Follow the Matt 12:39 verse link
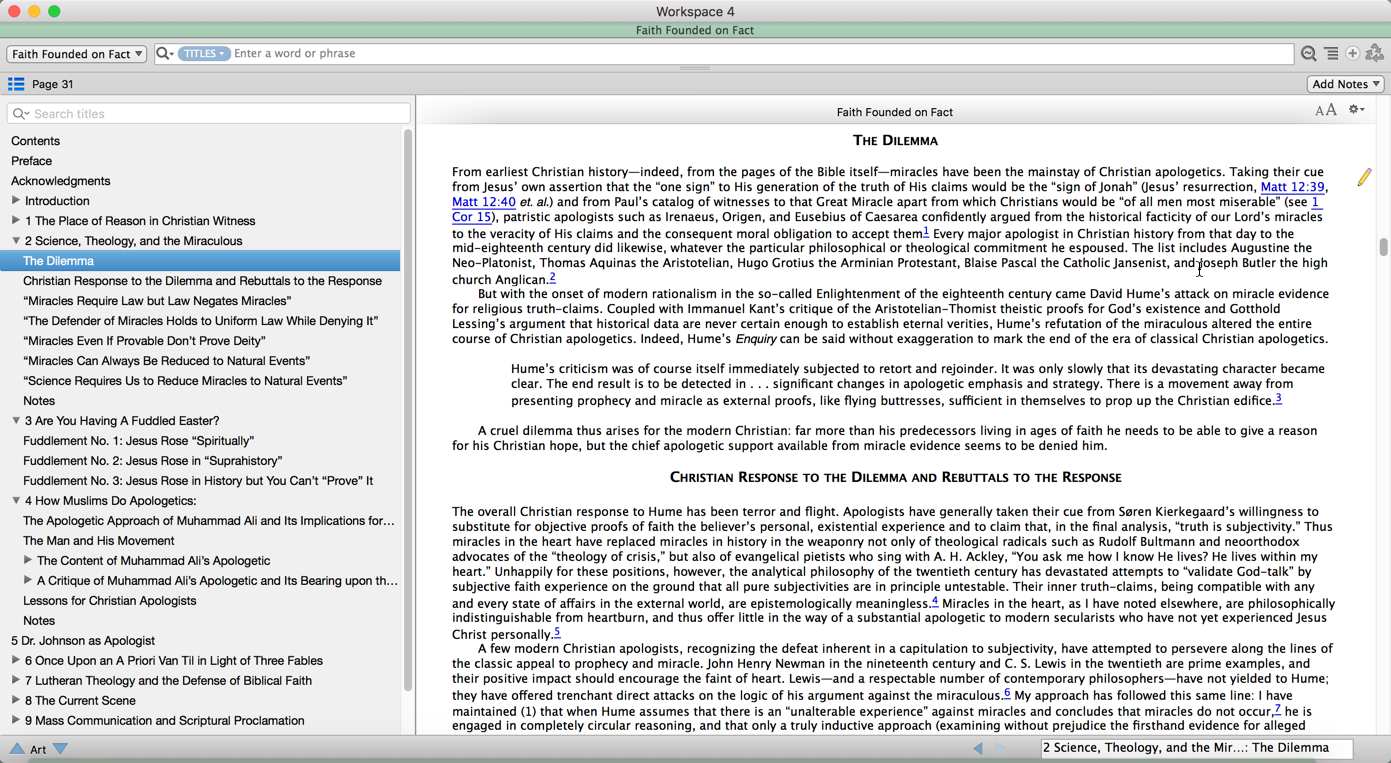The width and height of the screenshot is (1391, 763). [1292, 187]
